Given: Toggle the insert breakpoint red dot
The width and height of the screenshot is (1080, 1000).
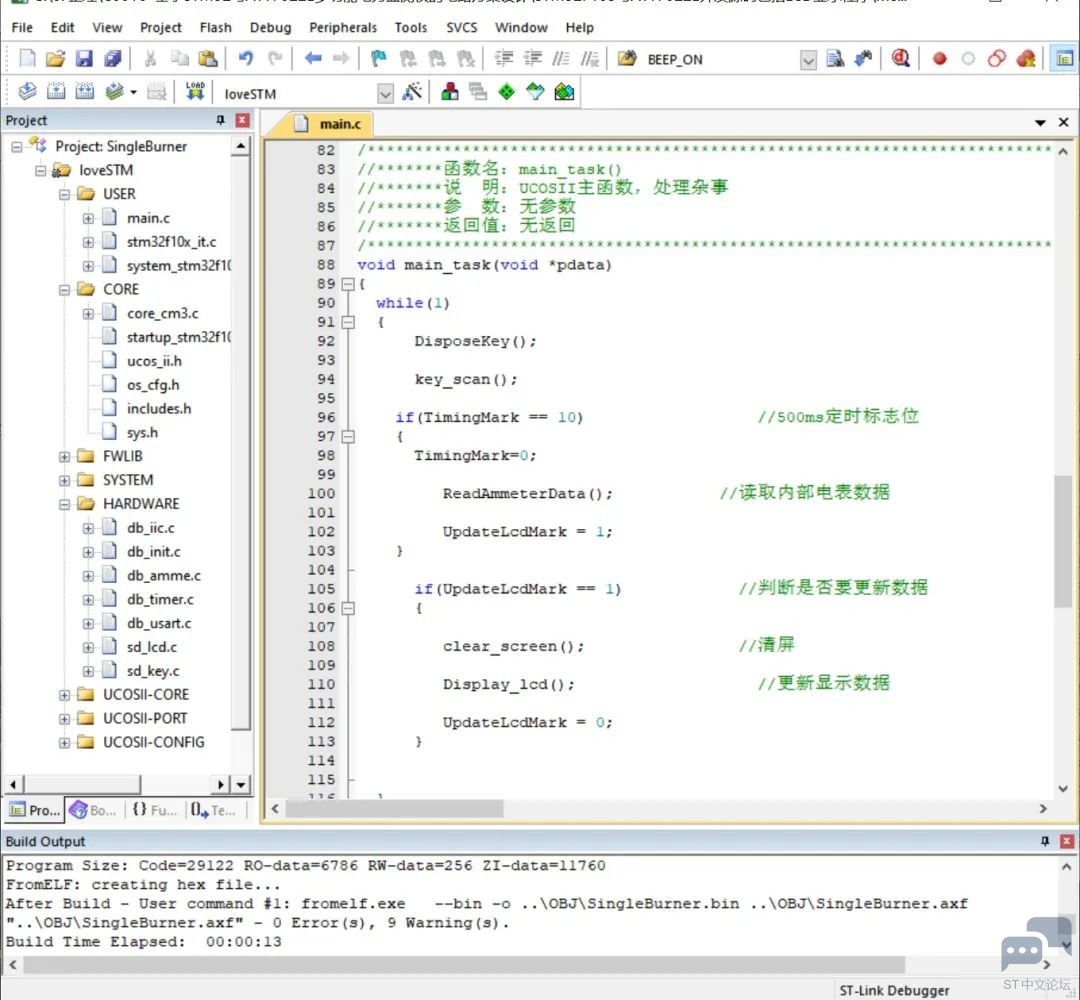Looking at the screenshot, I should tap(939, 59).
